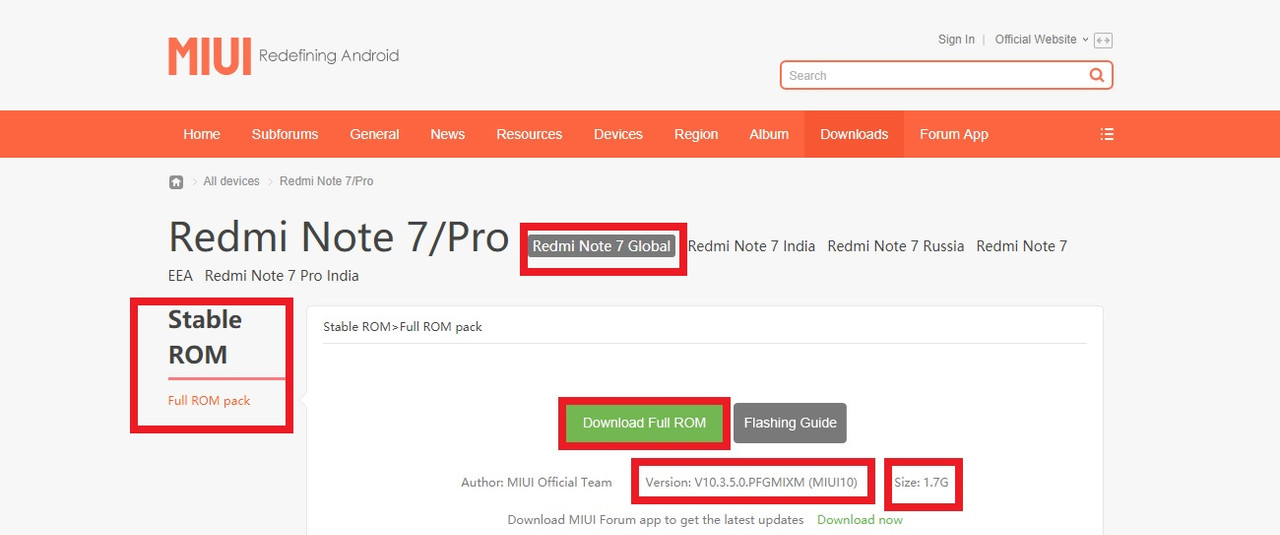
Task: Open the Resources menu item
Action: coord(529,134)
